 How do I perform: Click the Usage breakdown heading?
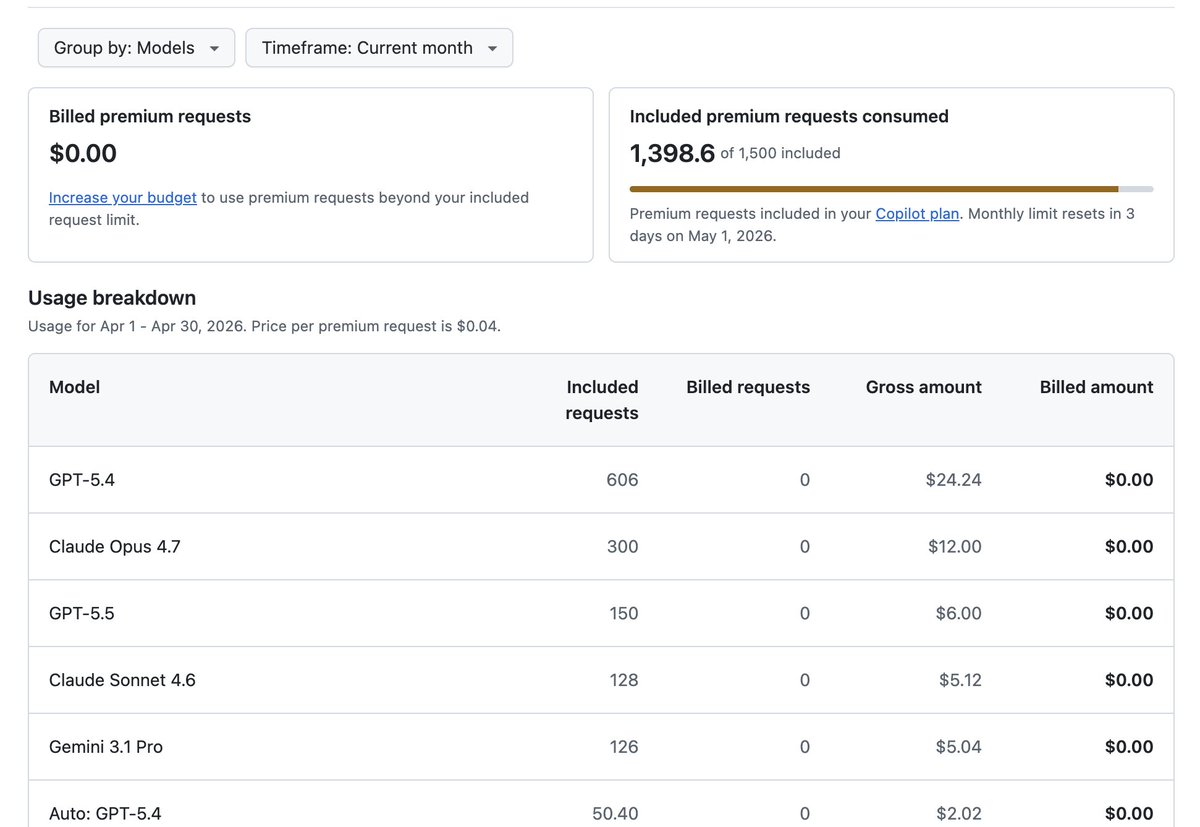click(x=112, y=298)
